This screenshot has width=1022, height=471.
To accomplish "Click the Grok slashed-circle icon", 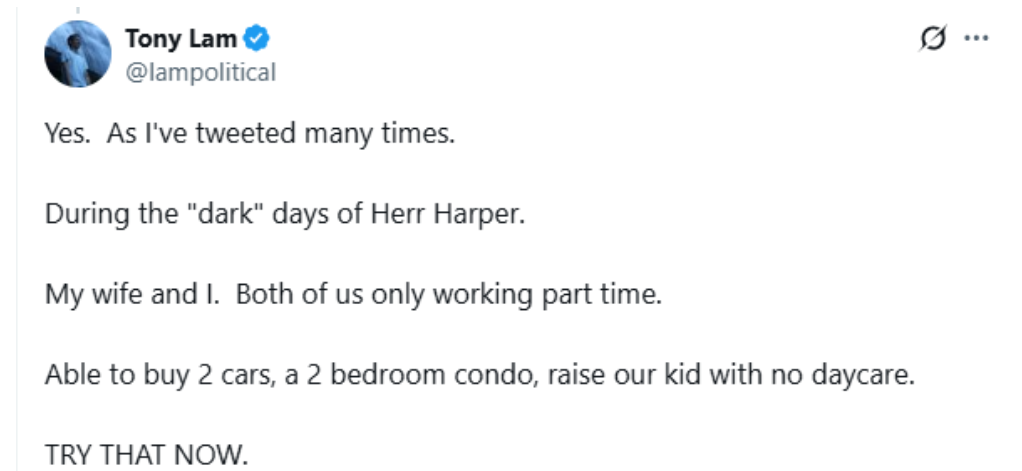I will tap(931, 39).
